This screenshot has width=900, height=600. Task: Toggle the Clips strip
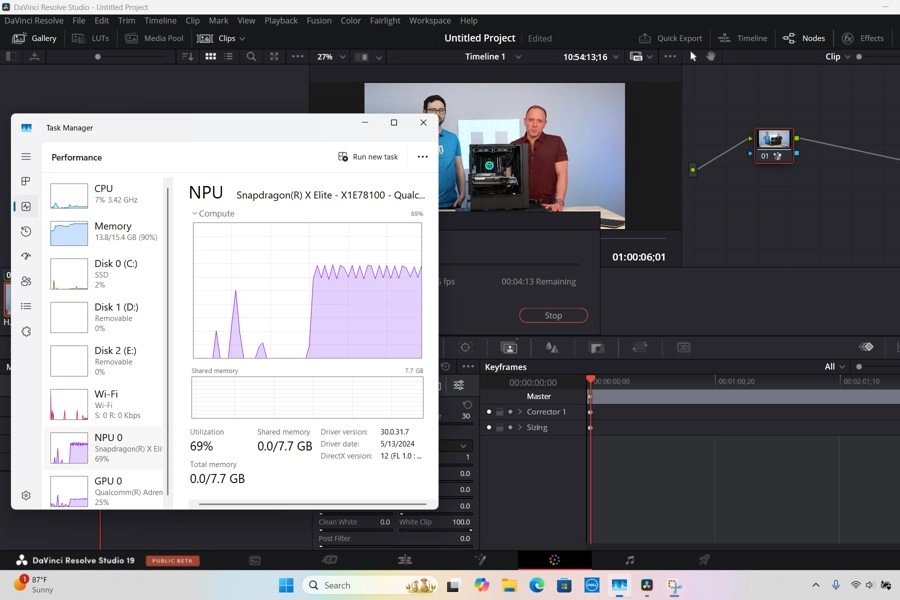216,38
